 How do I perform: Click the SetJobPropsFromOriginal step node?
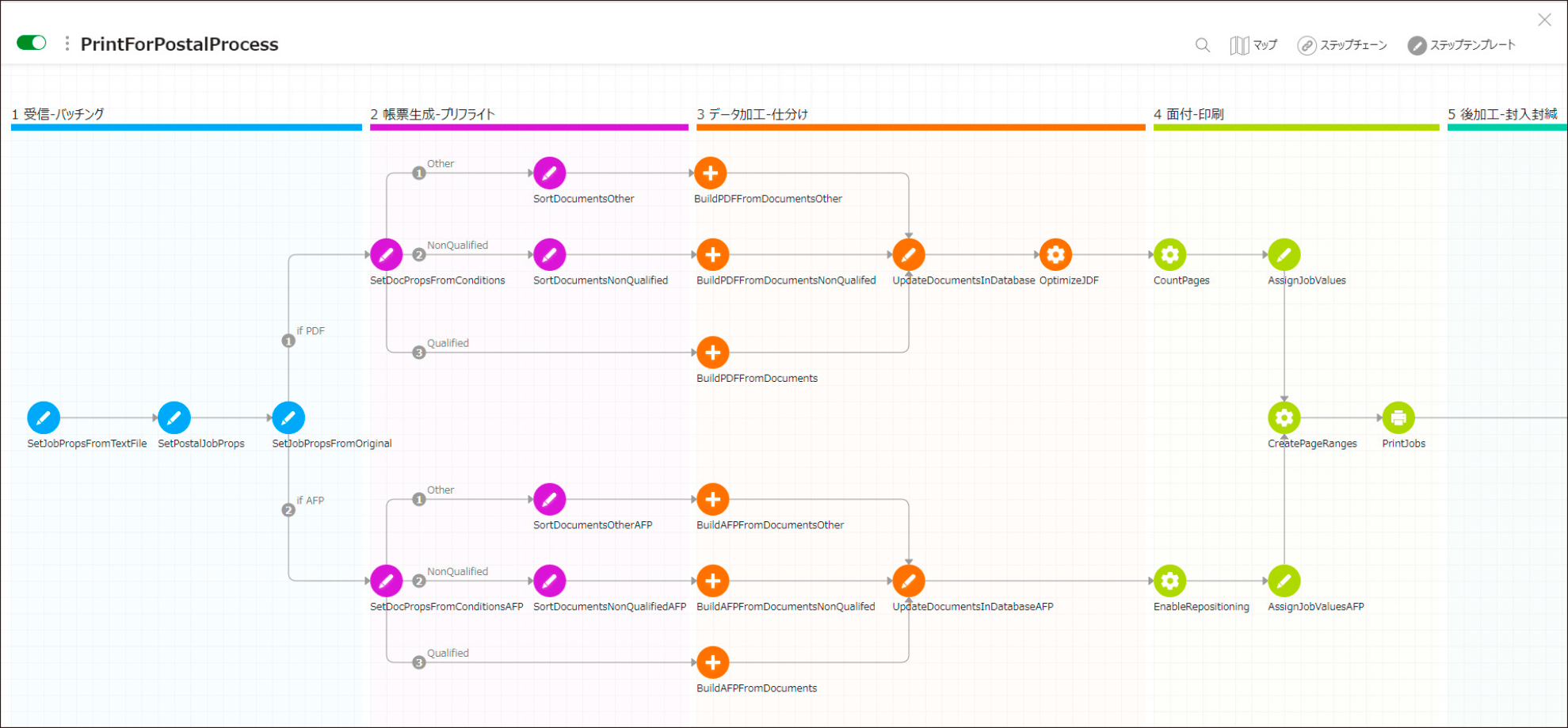click(x=288, y=417)
